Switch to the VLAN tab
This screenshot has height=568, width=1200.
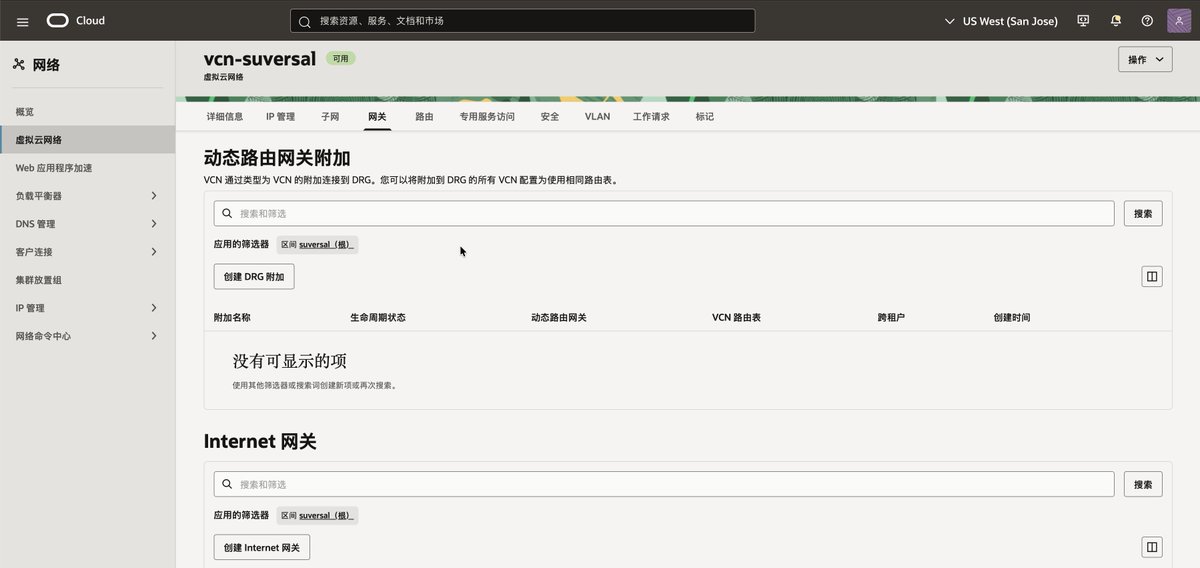[x=597, y=117]
